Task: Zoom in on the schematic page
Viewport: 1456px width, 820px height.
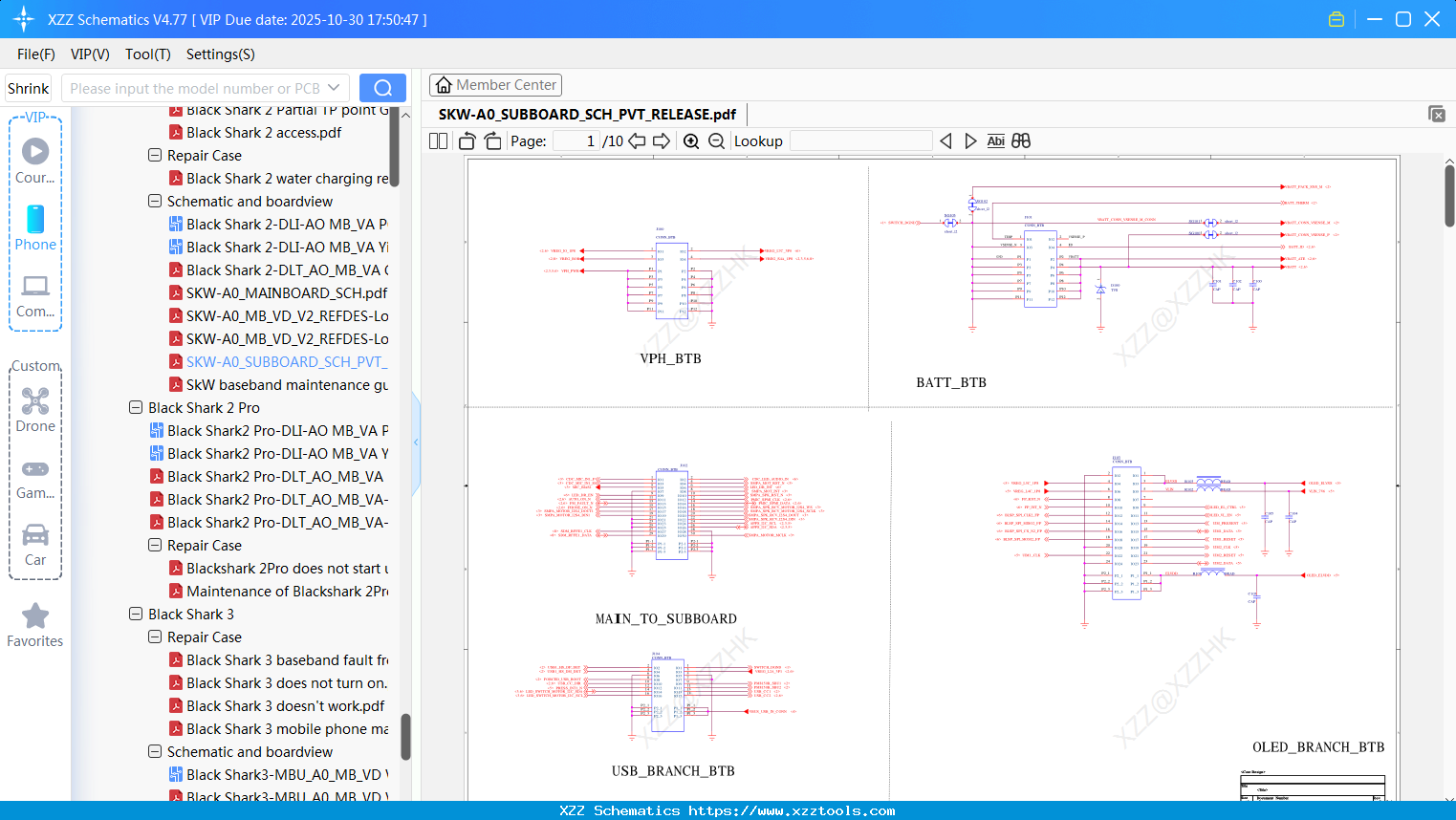Action: [x=690, y=140]
